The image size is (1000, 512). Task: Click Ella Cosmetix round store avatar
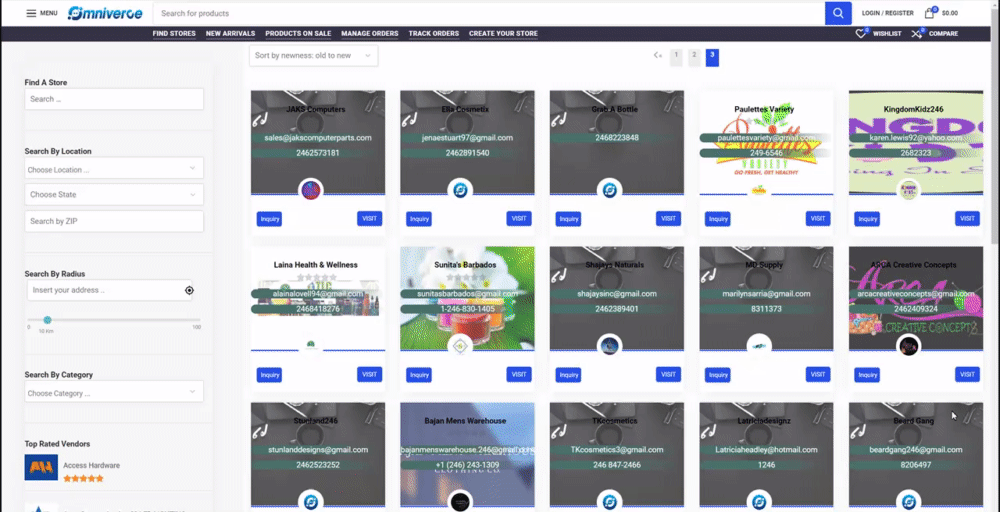point(460,190)
